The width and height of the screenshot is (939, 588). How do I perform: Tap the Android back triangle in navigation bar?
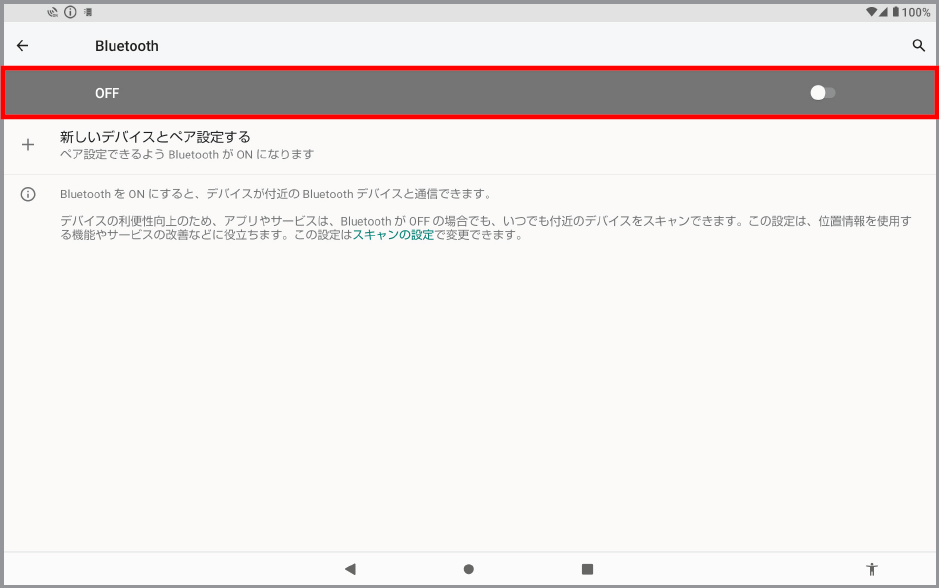tap(350, 569)
